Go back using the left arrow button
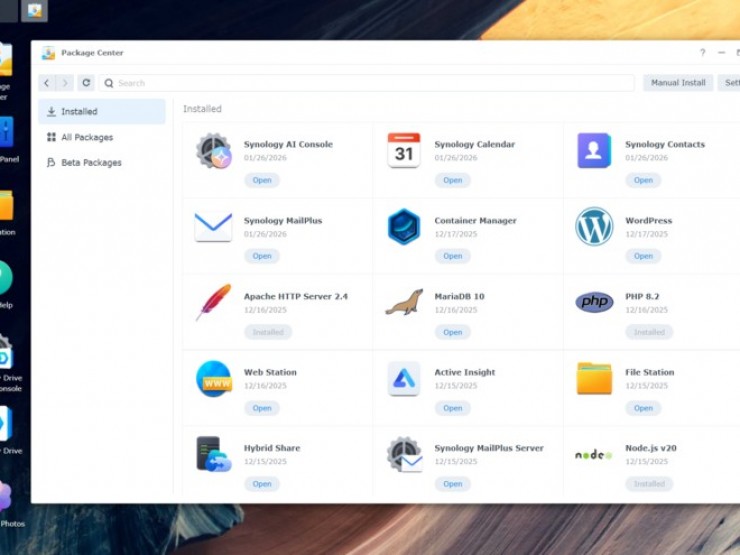Viewport: 740px width, 555px height. pos(47,83)
